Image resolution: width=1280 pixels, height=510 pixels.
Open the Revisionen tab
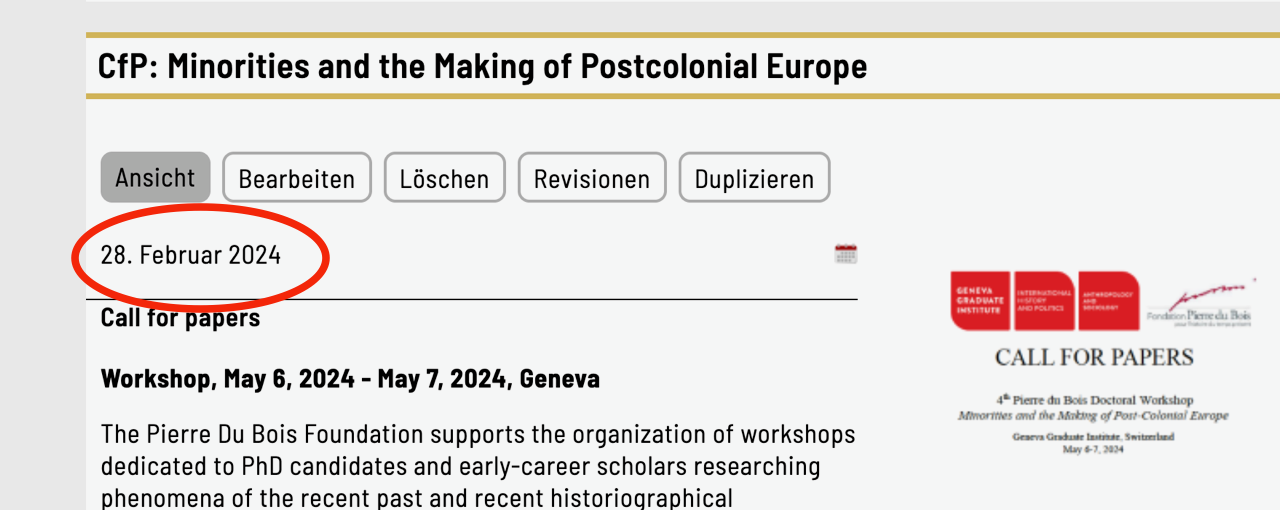[x=591, y=179]
